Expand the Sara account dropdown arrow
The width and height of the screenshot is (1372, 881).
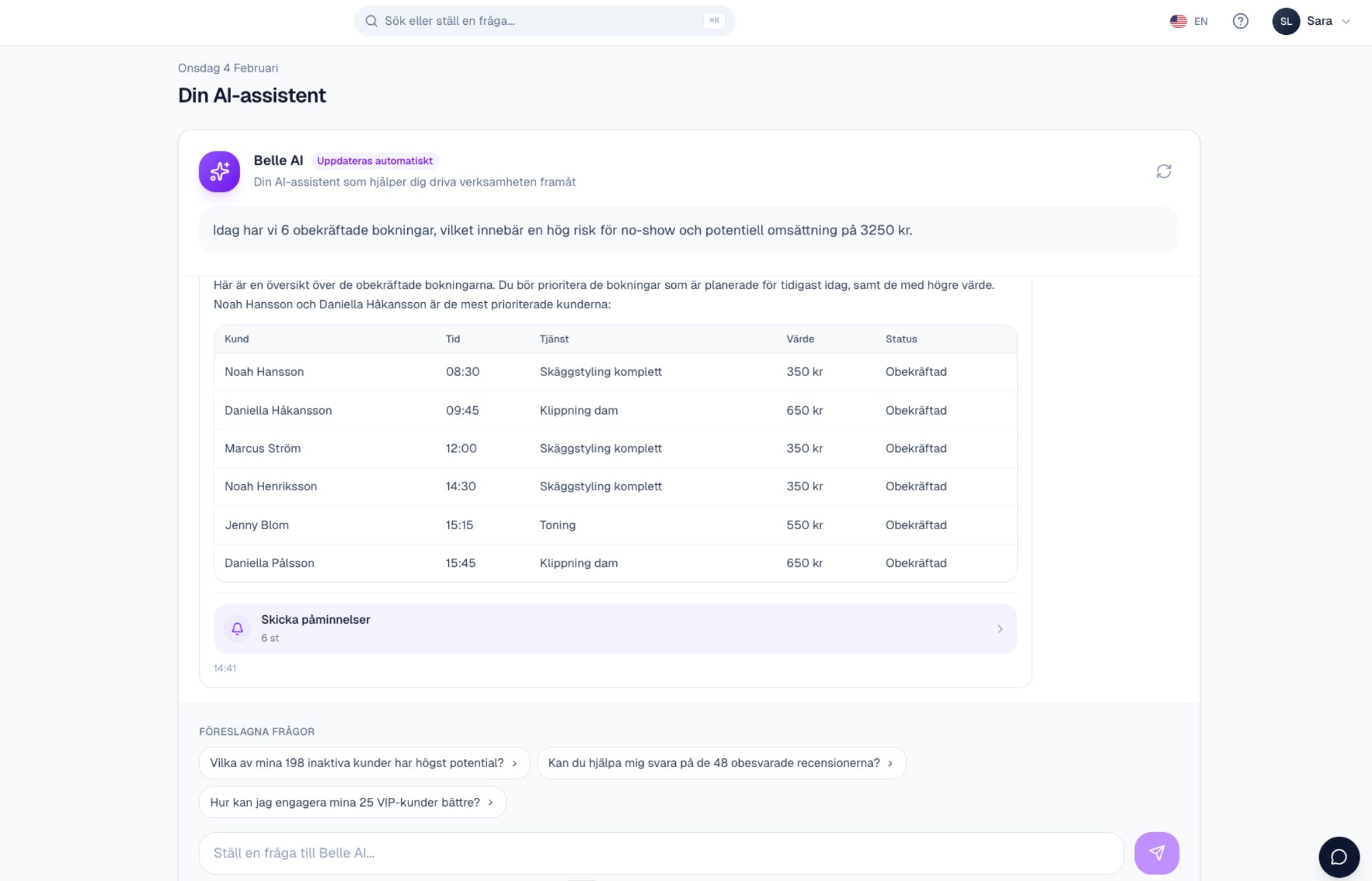1346,21
